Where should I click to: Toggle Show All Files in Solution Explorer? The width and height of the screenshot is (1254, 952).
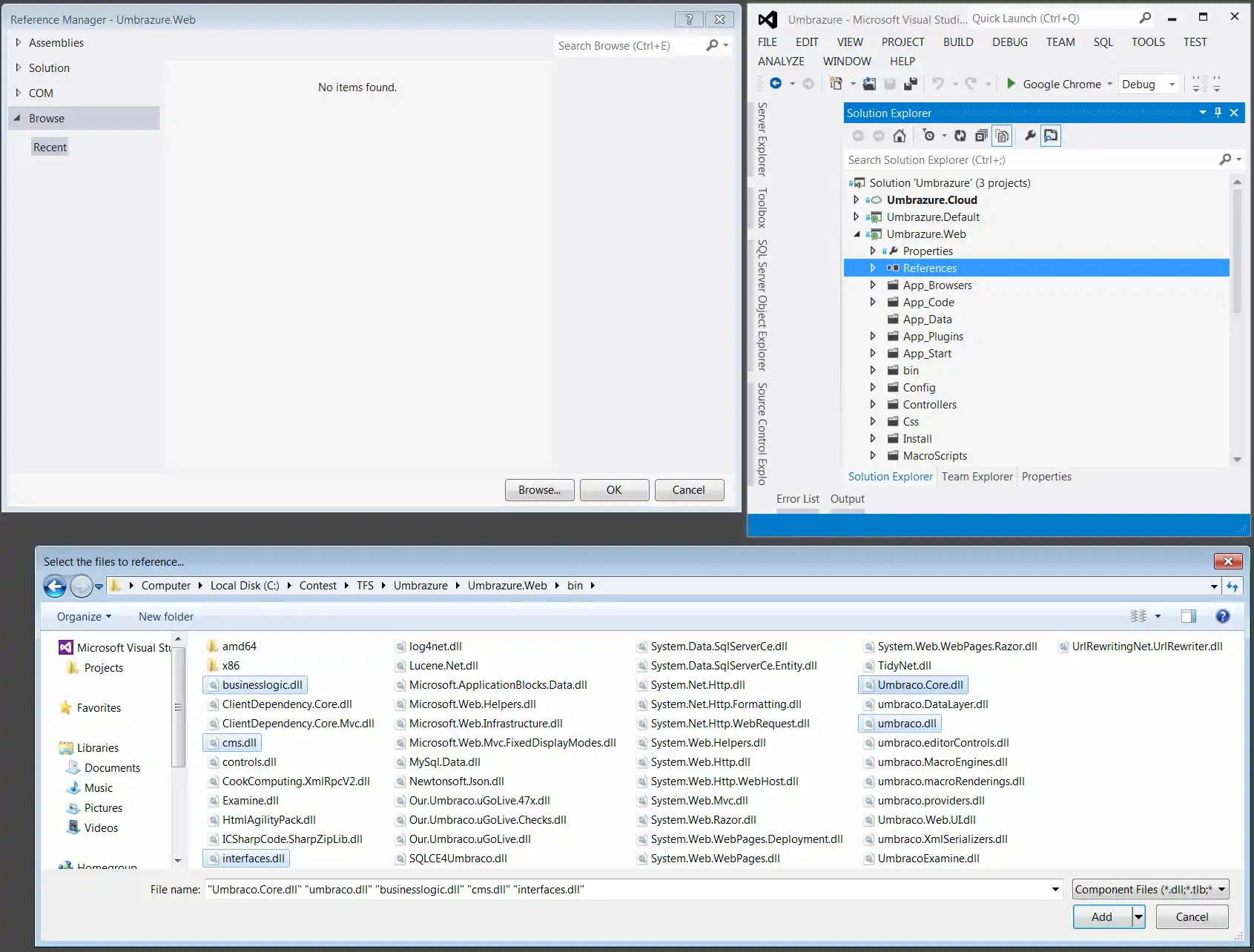[x=1003, y=136]
